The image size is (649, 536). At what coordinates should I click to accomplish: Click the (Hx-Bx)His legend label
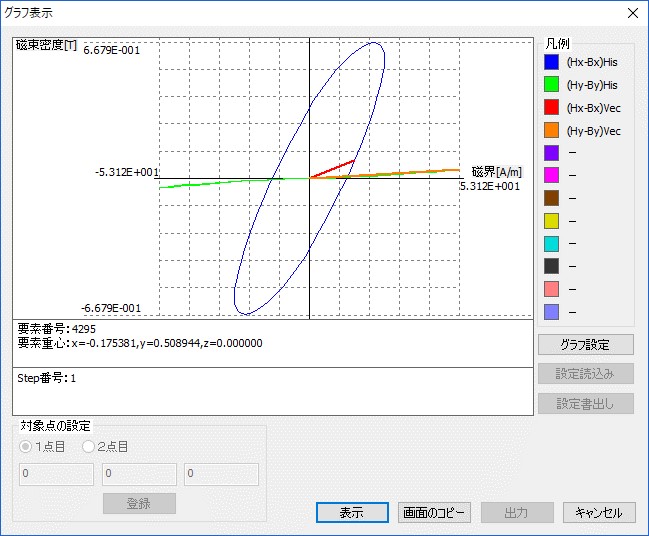point(592,62)
